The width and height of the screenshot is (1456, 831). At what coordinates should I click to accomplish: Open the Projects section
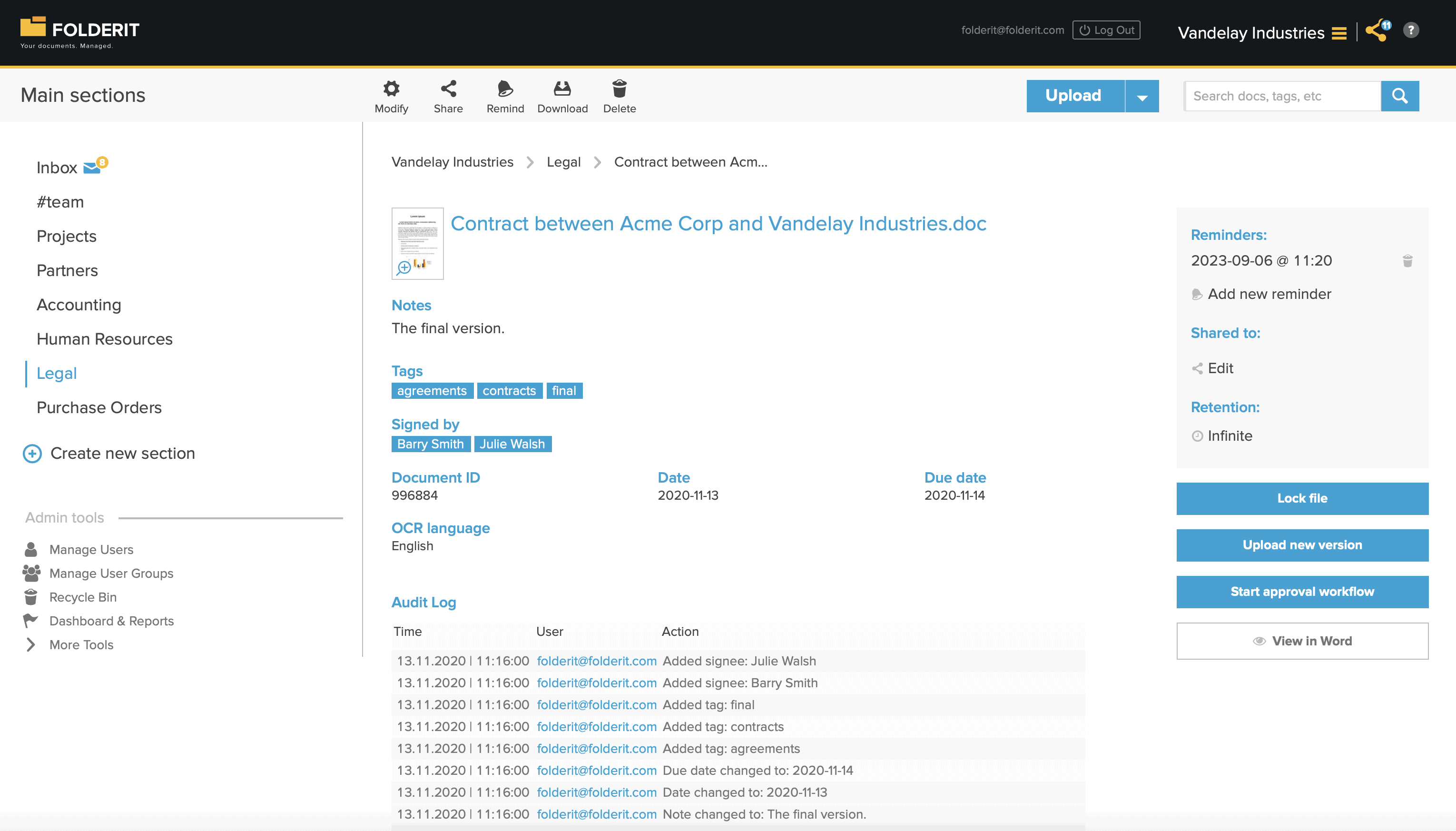point(66,236)
